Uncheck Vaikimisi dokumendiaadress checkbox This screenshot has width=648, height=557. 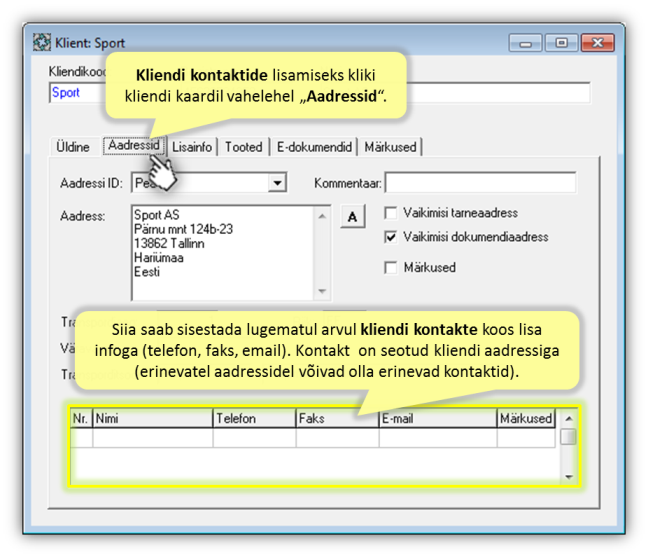pyautogui.click(x=391, y=237)
